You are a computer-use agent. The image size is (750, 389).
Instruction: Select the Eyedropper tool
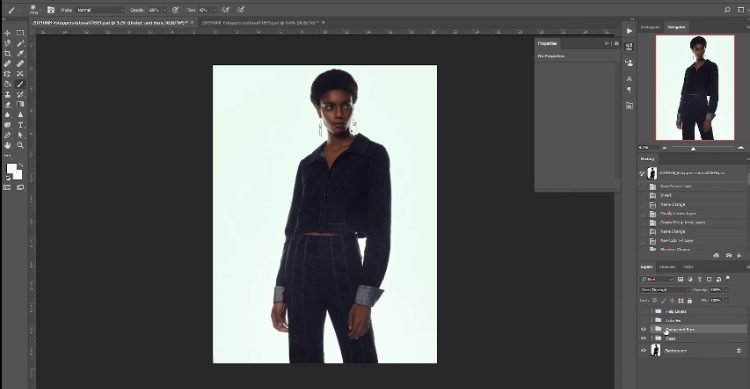20,53
